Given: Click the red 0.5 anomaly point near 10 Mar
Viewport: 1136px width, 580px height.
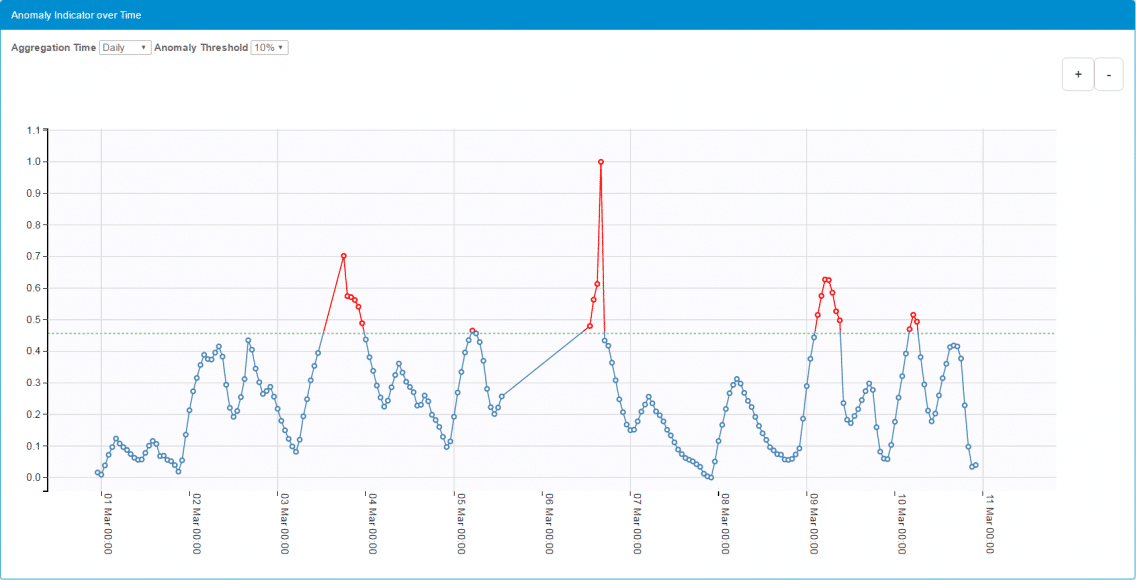Looking at the screenshot, I should pyautogui.click(x=911, y=315).
